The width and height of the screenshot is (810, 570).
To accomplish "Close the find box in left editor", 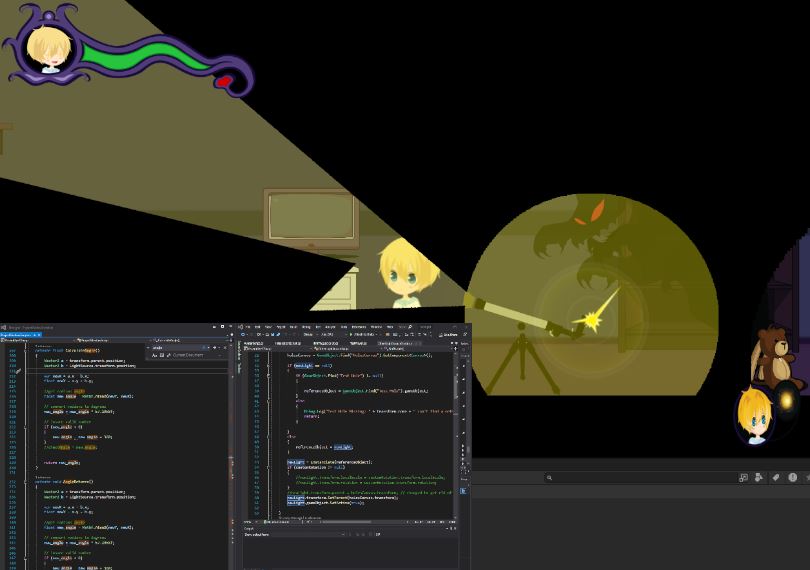I will (x=225, y=347).
